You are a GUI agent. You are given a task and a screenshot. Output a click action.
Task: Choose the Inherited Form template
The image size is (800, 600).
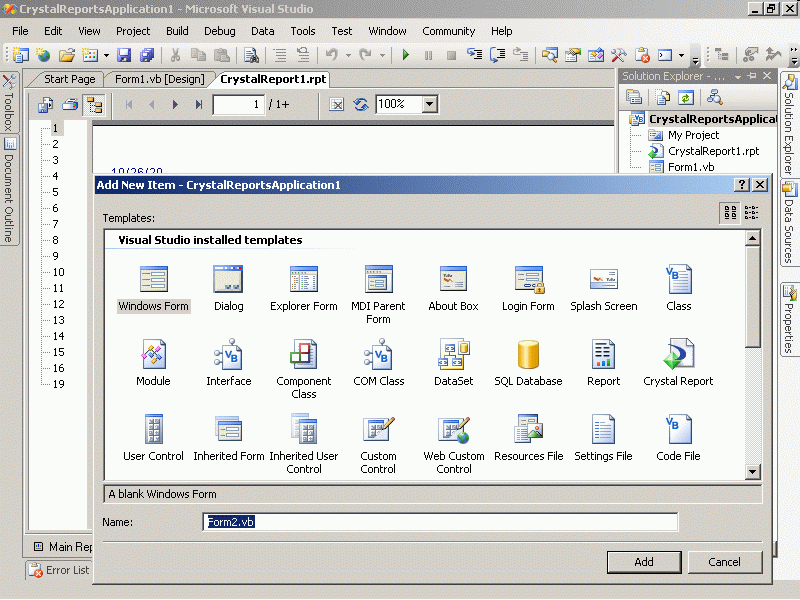[229, 438]
